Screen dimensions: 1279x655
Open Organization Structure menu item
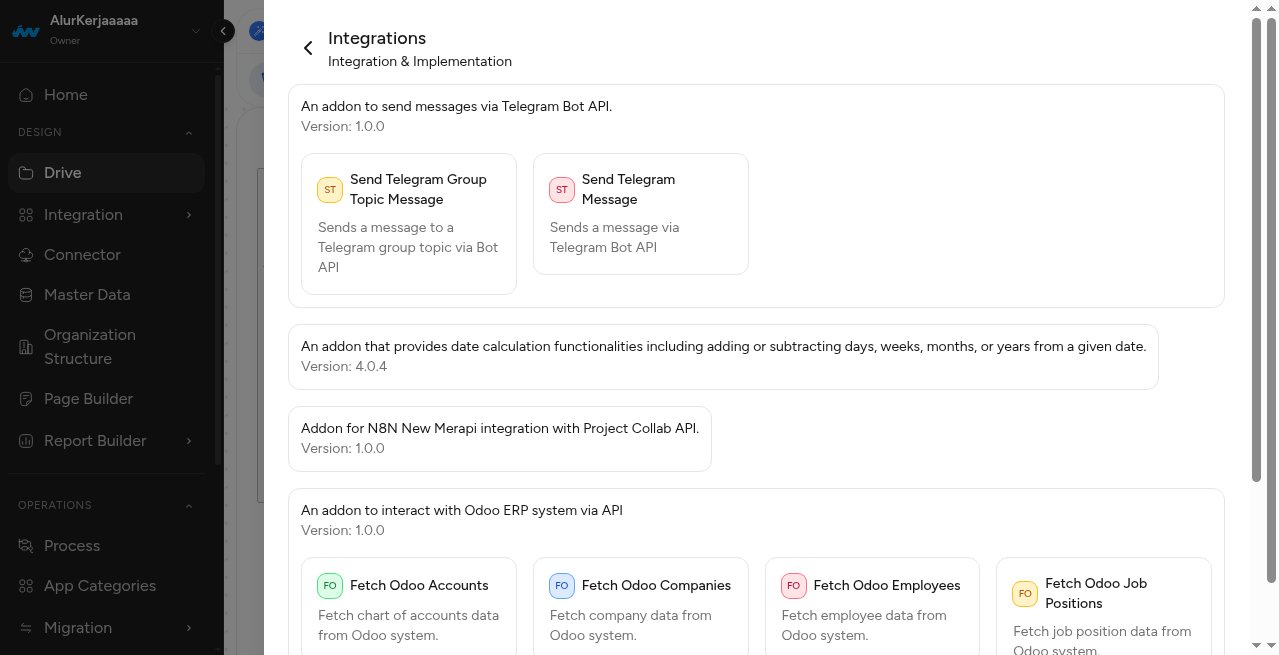tap(106, 347)
